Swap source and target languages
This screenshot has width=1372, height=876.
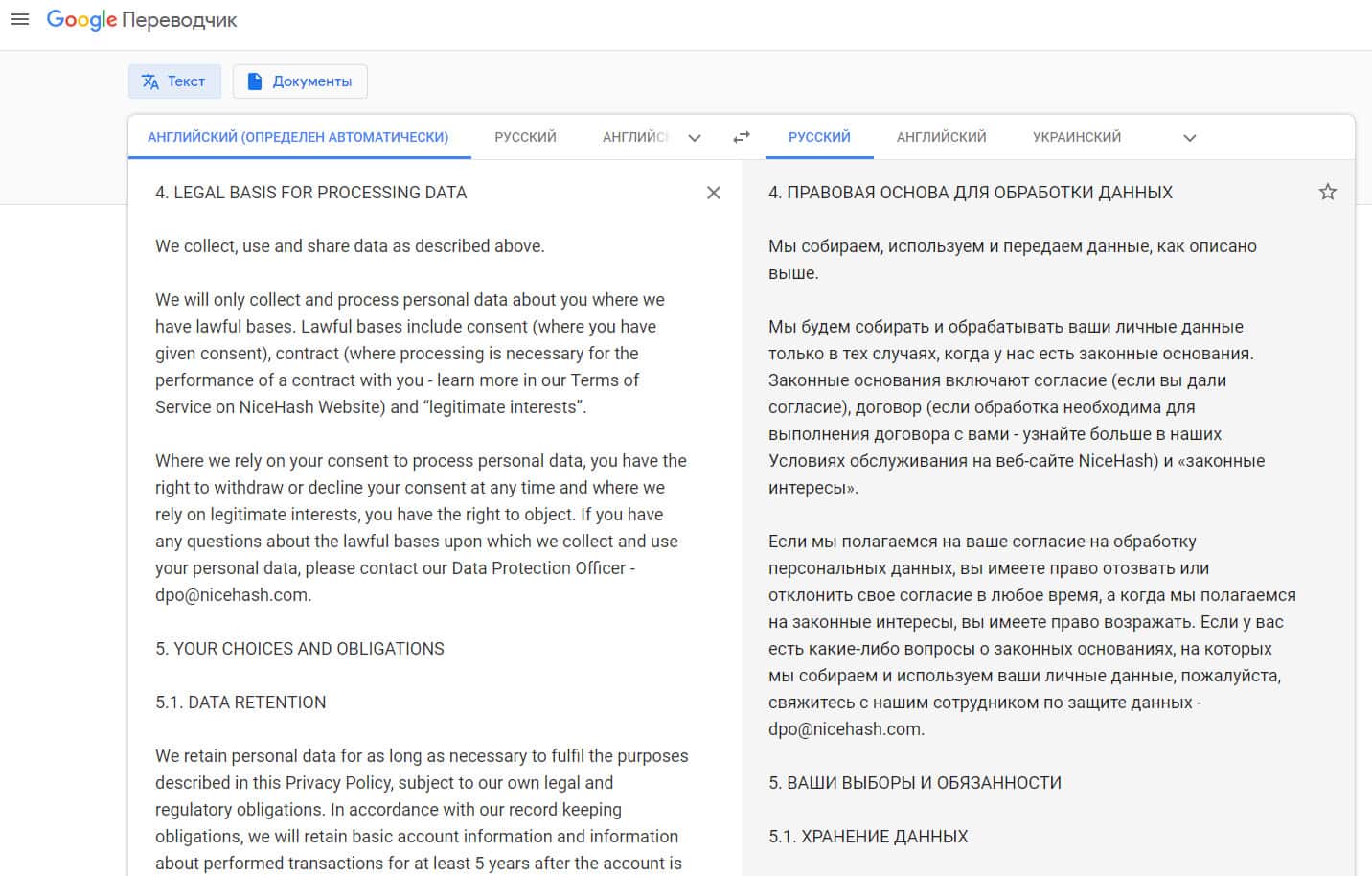[x=741, y=137]
